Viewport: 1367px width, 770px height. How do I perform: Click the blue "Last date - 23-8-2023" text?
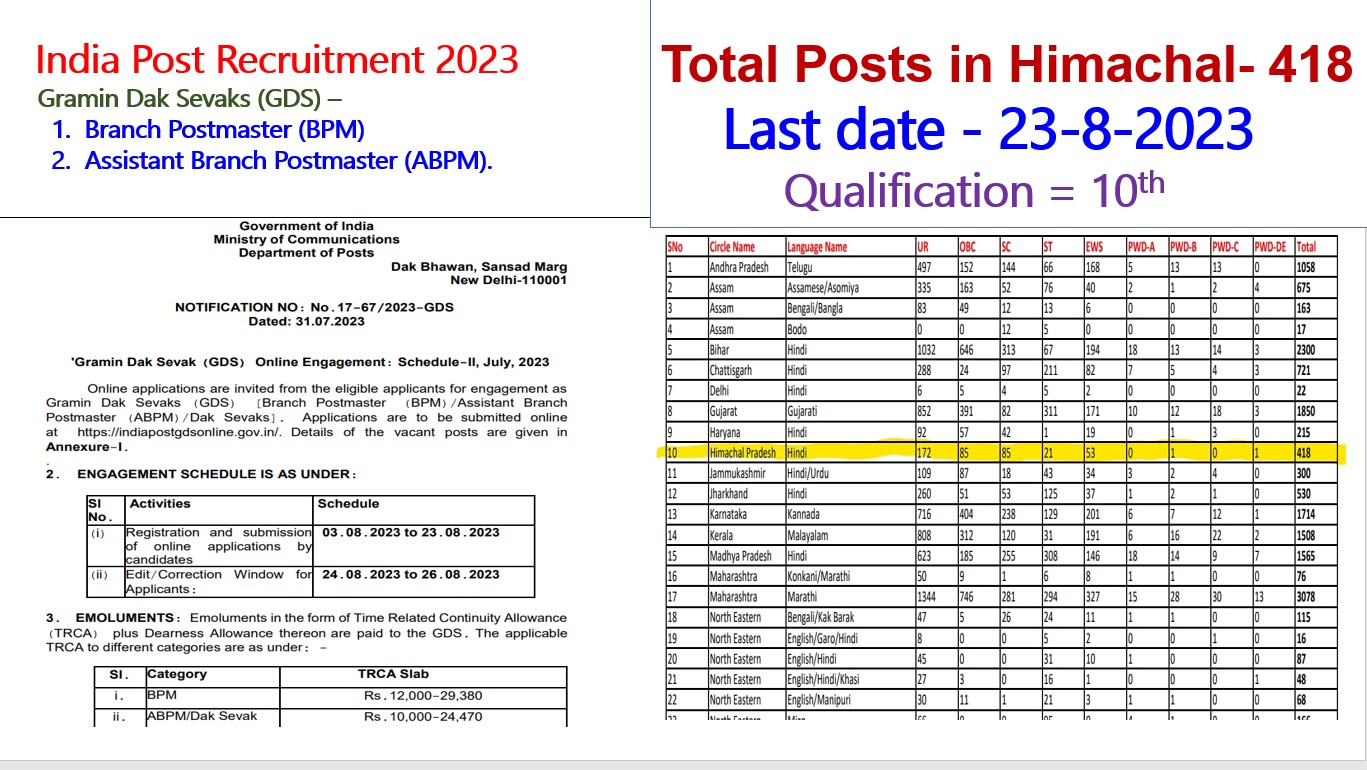988,130
